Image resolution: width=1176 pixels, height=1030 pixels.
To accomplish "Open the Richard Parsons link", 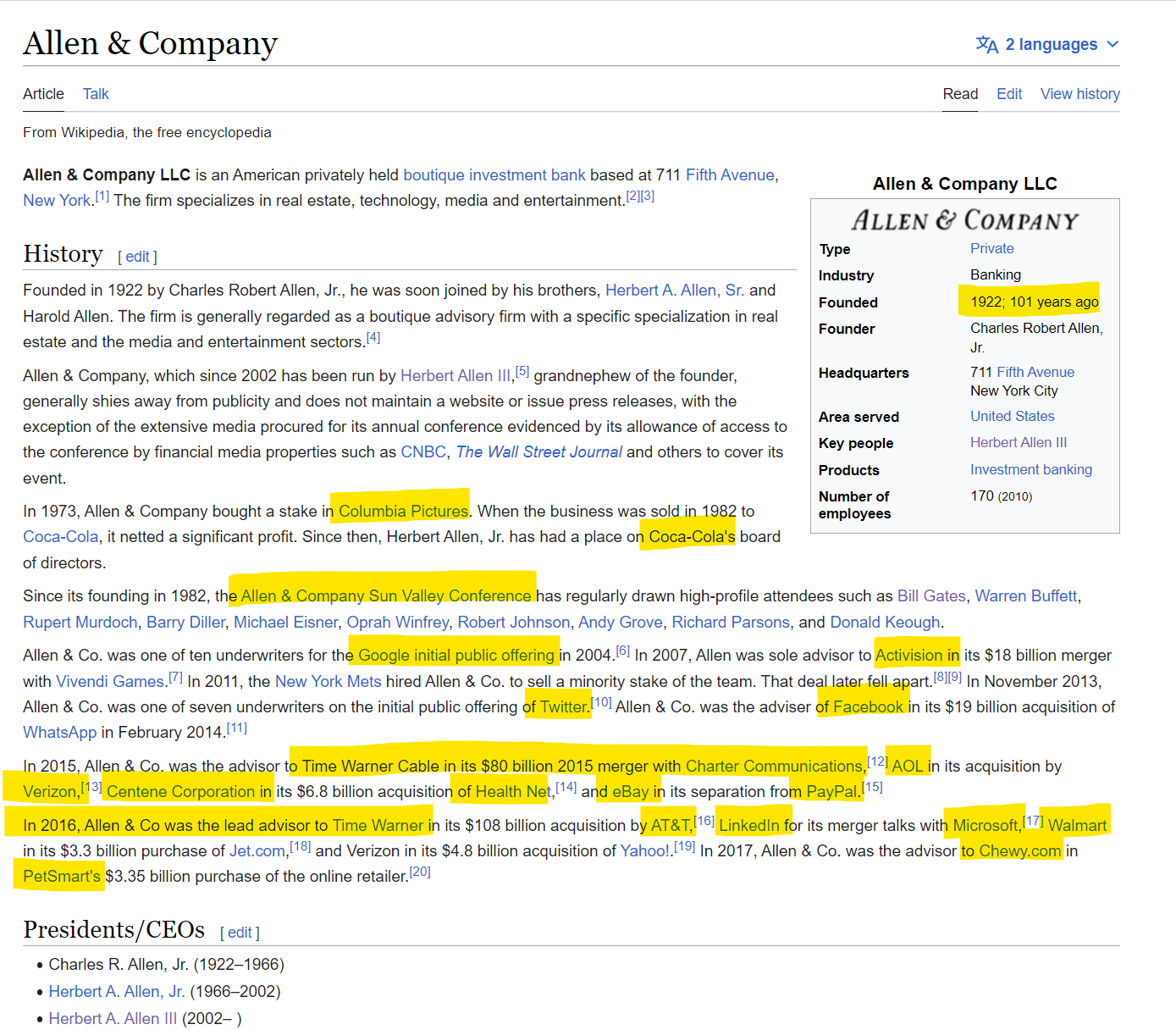I will pyautogui.click(x=731, y=623).
